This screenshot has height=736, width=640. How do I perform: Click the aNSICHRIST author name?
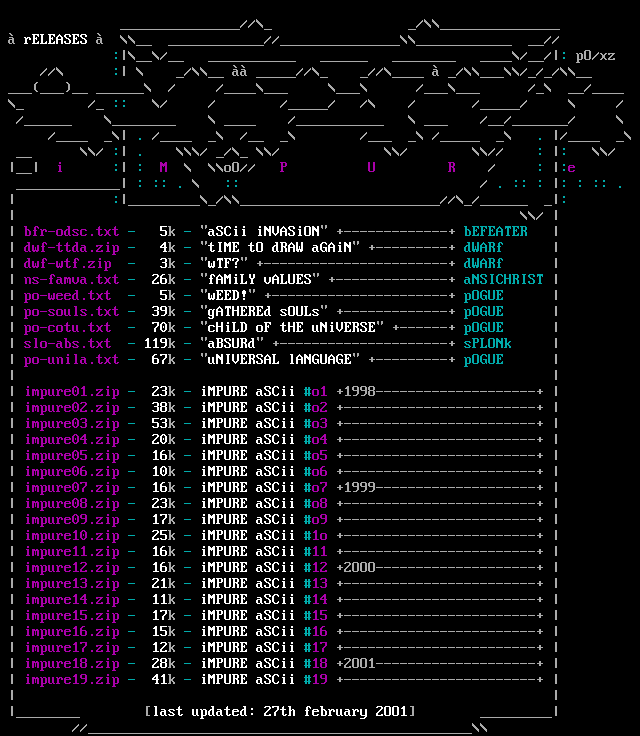(503, 279)
